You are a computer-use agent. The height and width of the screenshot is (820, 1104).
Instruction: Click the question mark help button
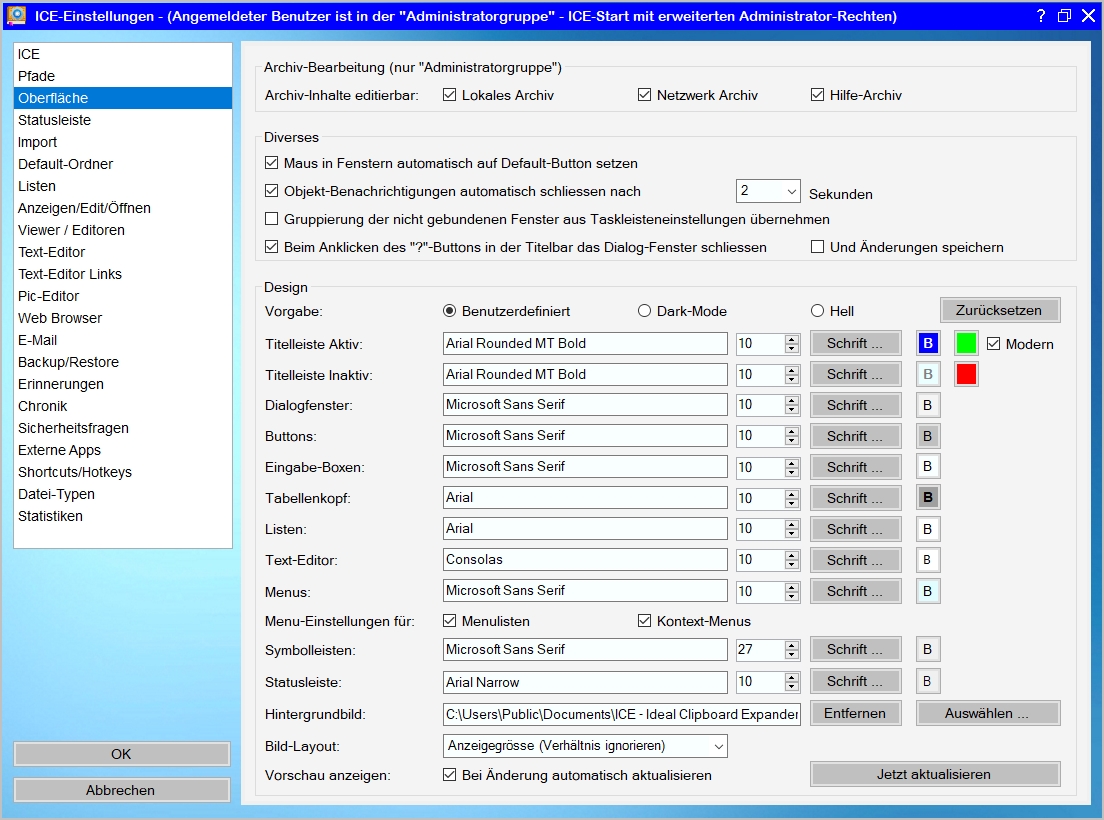1041,15
